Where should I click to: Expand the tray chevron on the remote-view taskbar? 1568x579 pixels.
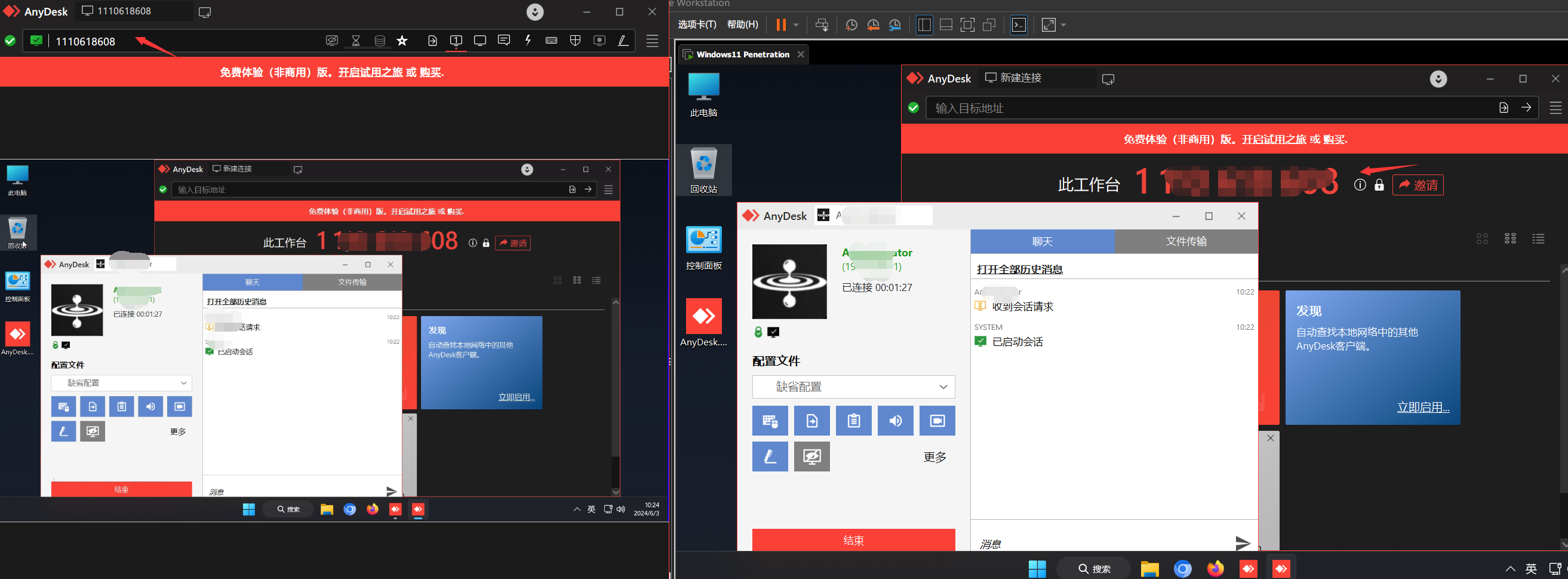[x=576, y=510]
